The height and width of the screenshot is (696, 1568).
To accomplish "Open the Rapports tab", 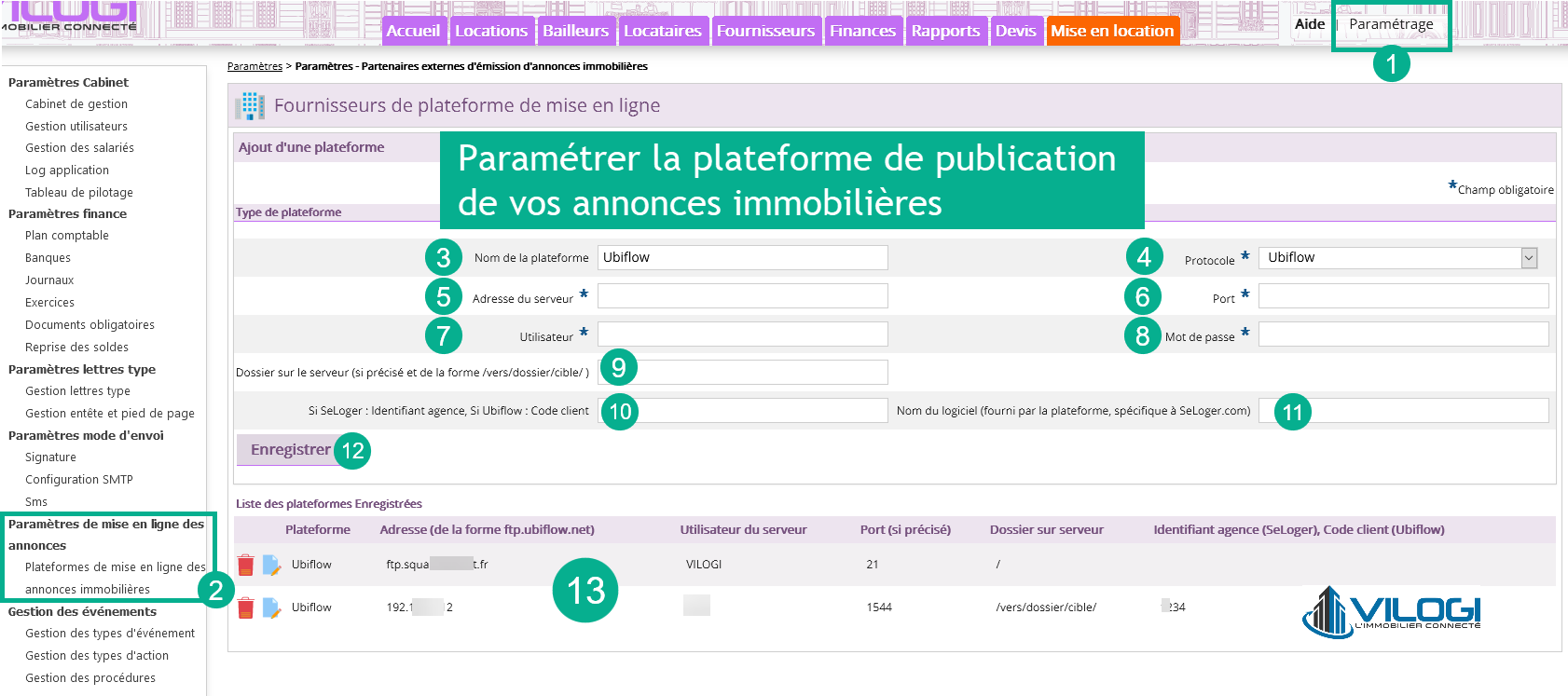I will click(945, 31).
